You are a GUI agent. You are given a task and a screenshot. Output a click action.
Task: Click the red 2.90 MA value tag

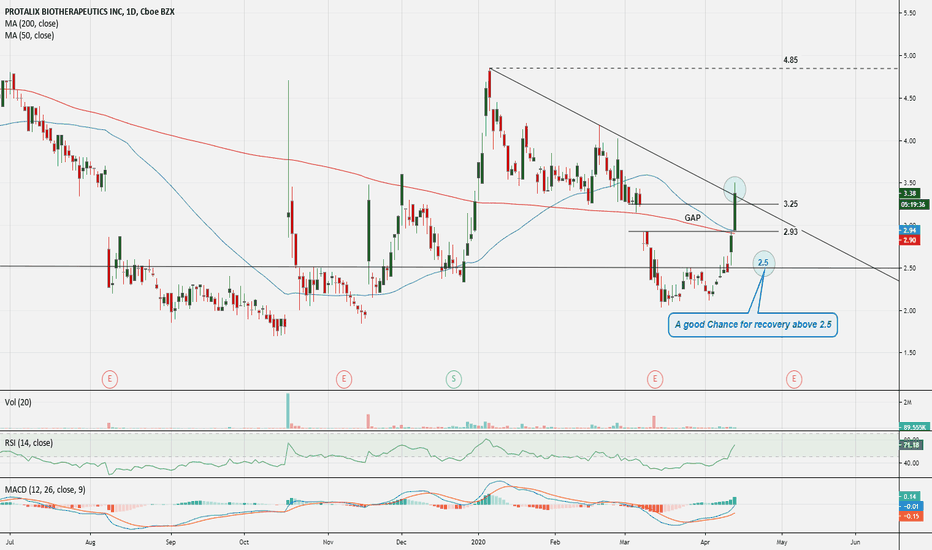coord(911,240)
